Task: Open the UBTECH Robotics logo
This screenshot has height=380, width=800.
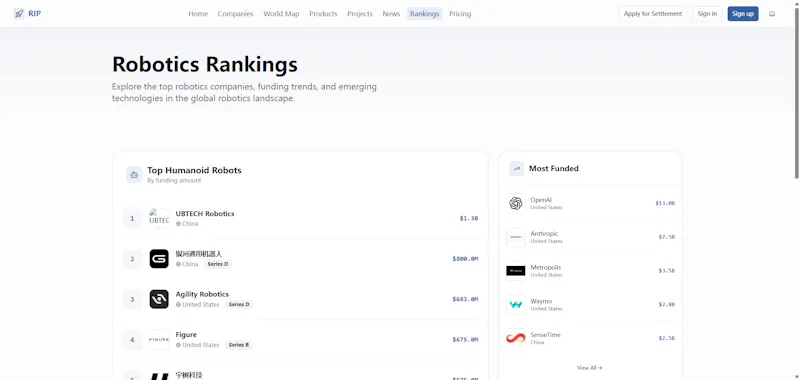Action: tap(159, 218)
